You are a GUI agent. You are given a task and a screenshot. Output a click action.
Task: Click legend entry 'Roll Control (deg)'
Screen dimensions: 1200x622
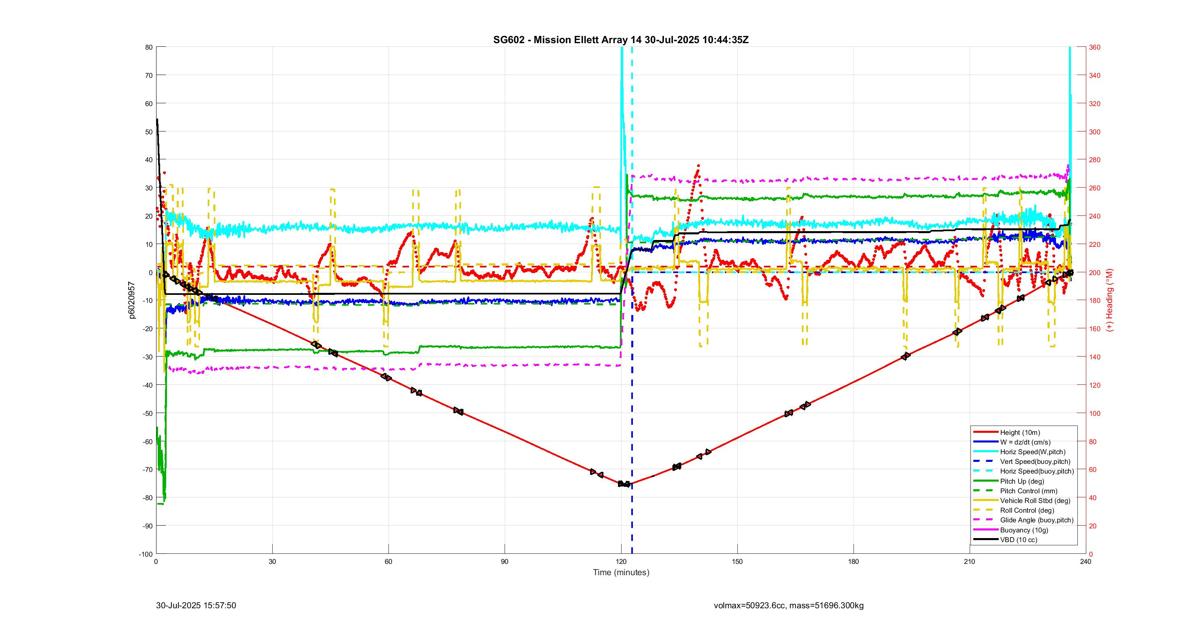point(1029,510)
